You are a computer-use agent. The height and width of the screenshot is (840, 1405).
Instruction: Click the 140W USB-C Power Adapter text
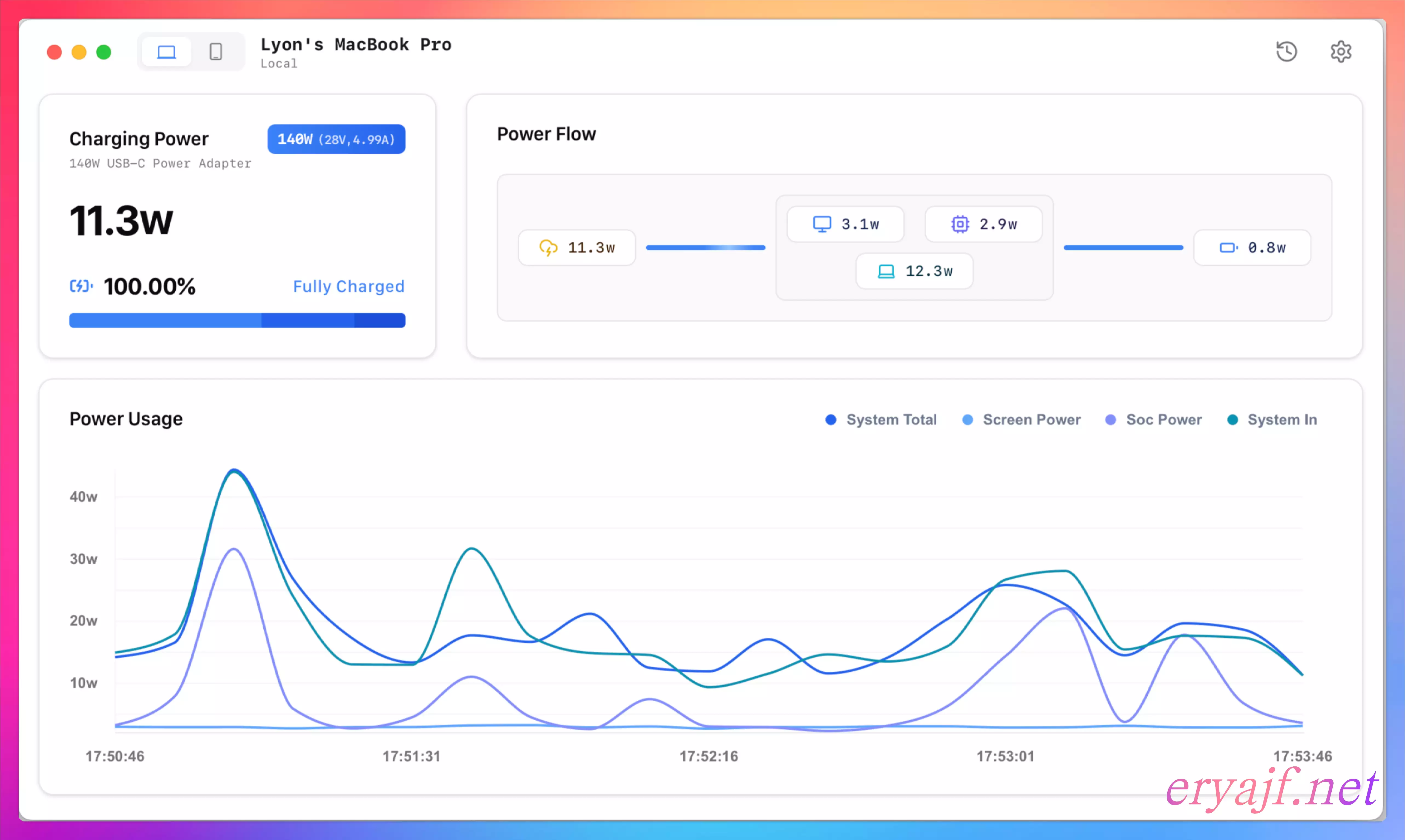click(160, 163)
